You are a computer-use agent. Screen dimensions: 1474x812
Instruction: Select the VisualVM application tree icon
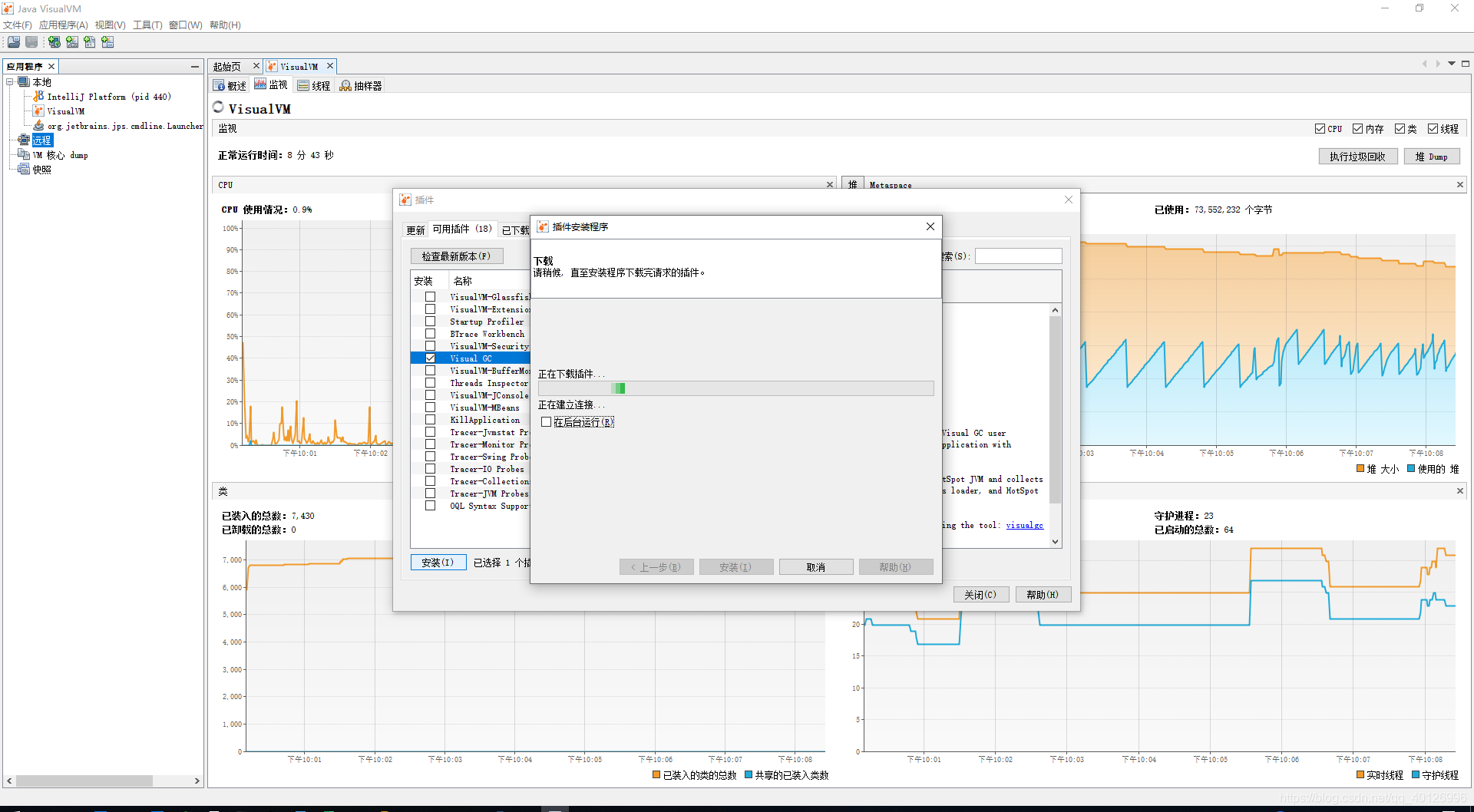(38, 111)
